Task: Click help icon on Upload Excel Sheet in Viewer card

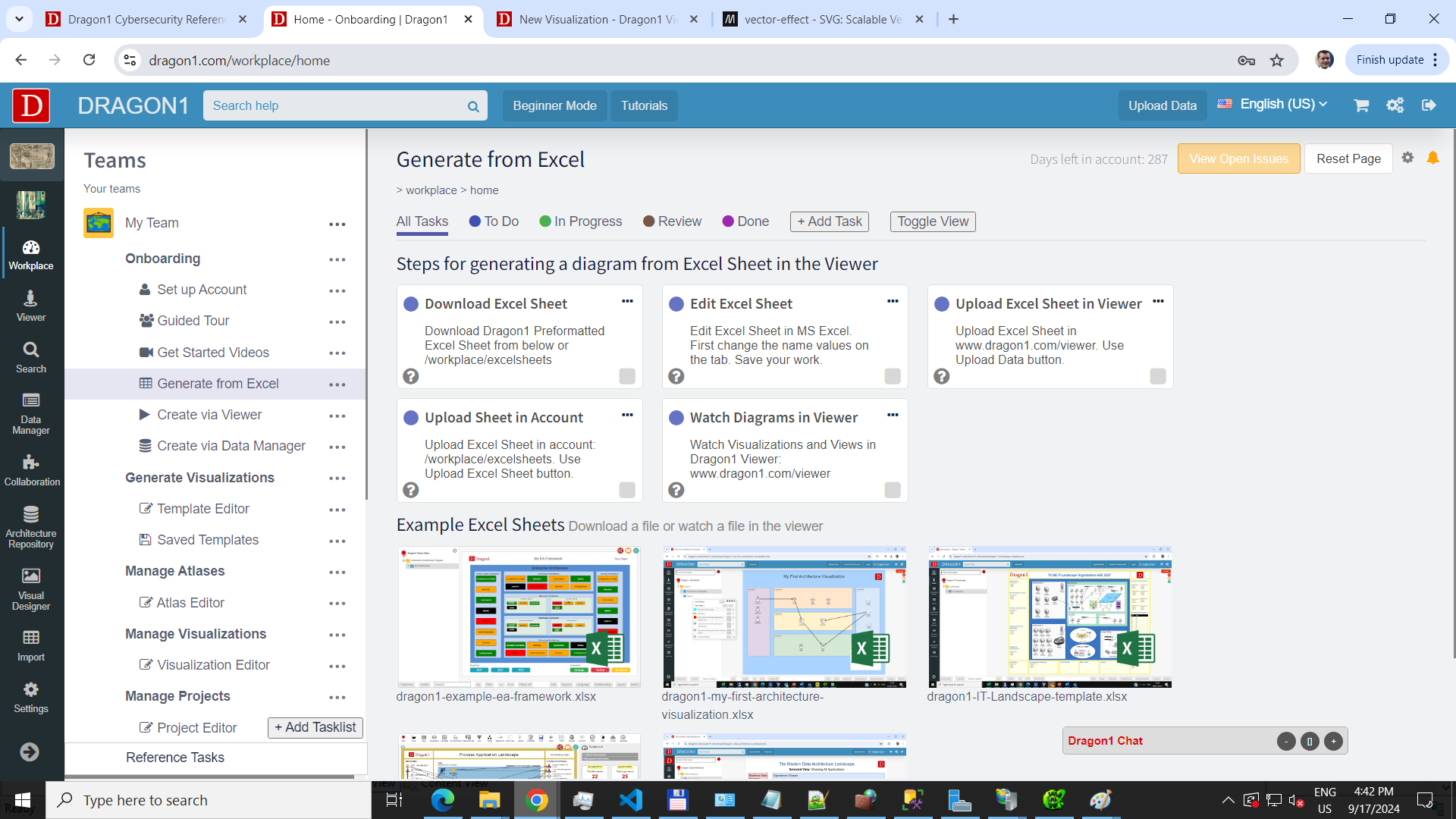Action: (942, 376)
